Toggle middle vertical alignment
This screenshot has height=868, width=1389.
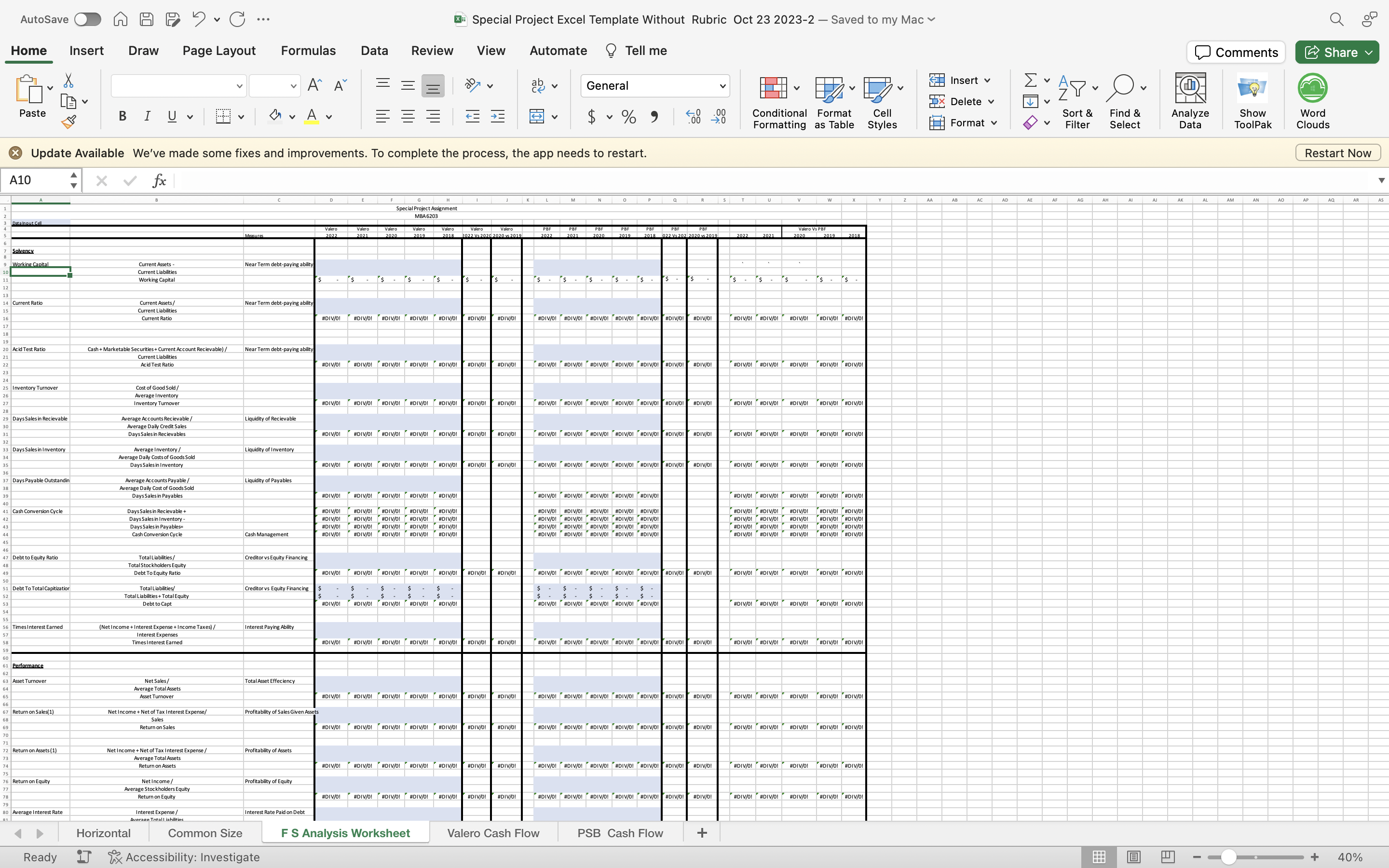coord(408,85)
